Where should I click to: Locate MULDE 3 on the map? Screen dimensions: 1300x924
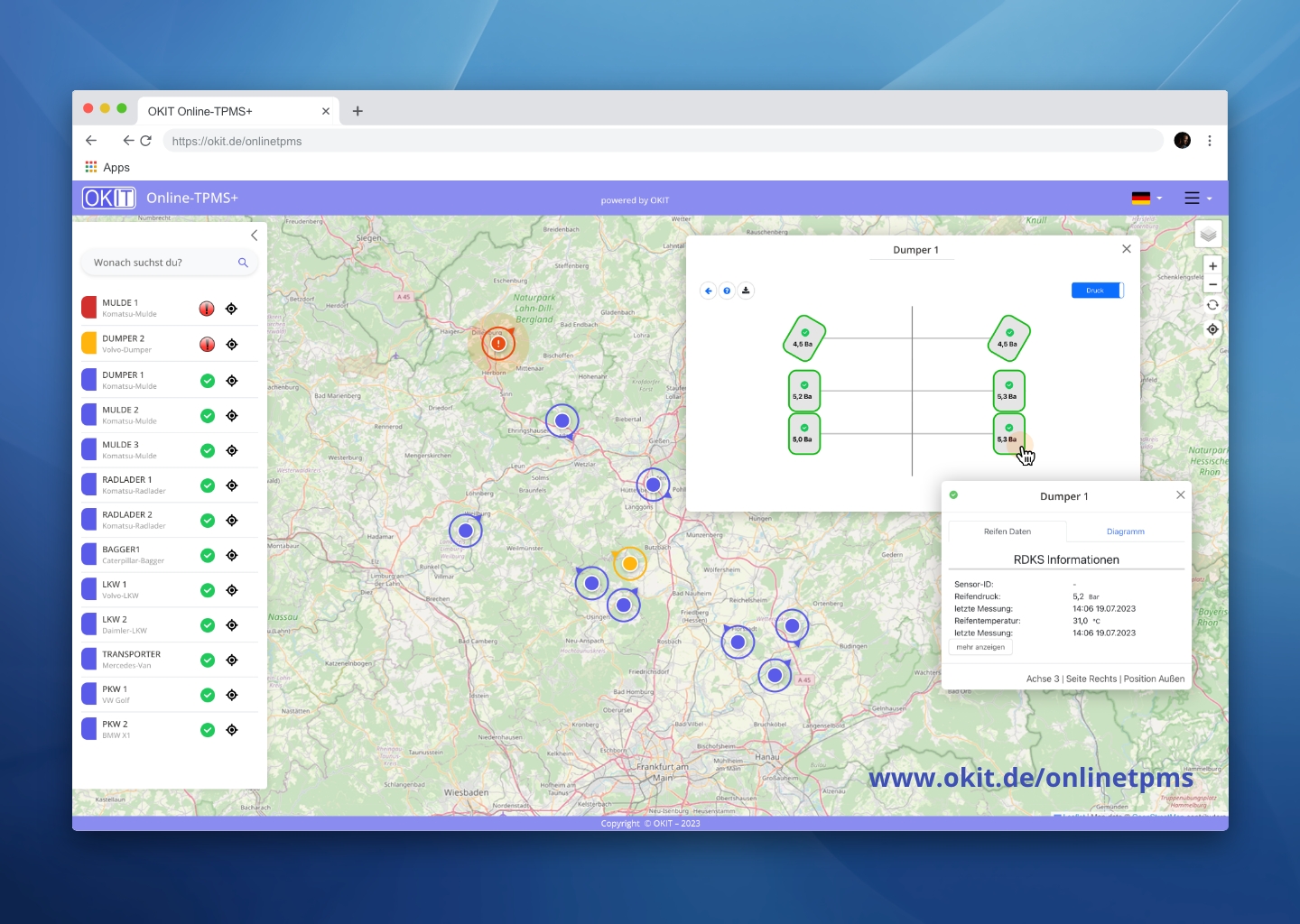[232, 450]
